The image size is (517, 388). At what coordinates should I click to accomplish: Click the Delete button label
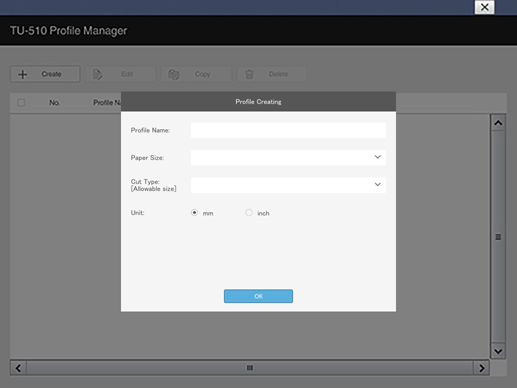click(x=278, y=74)
